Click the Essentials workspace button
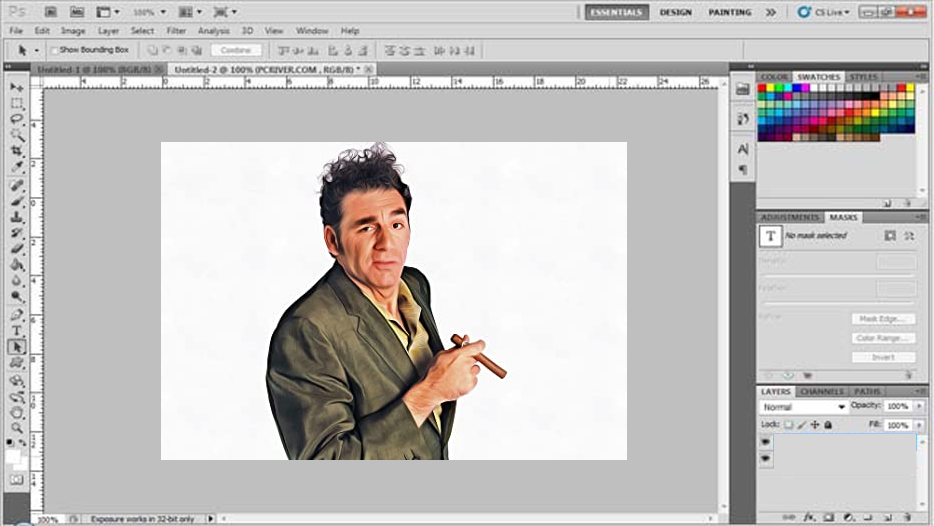The image size is (934, 526). [617, 12]
